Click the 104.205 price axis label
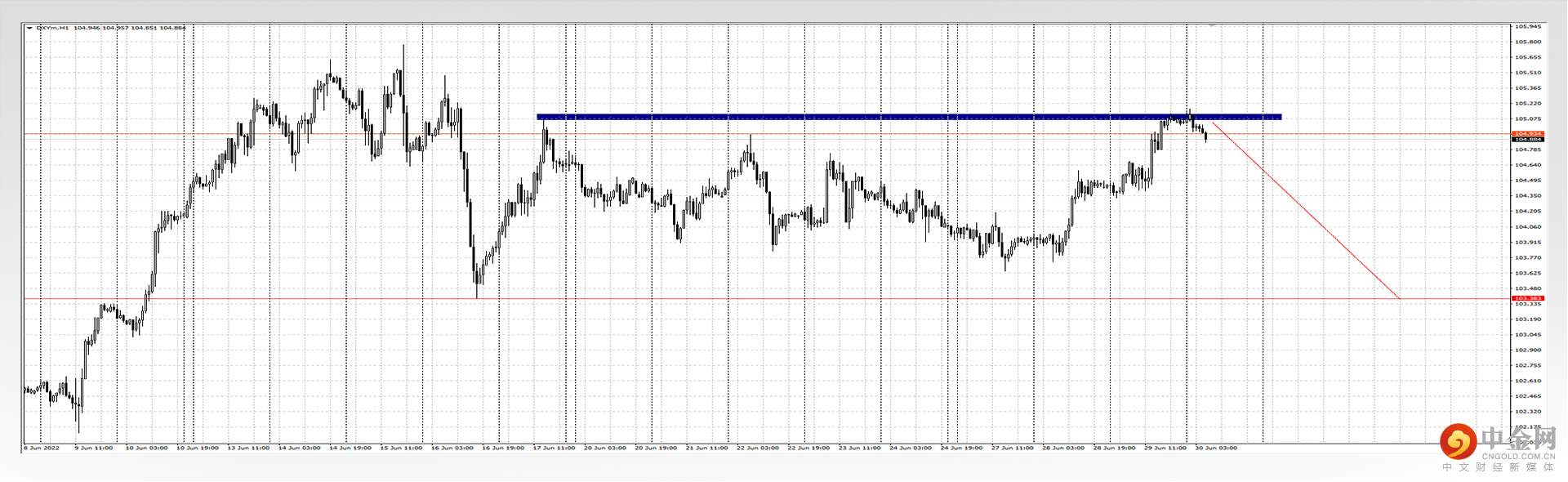Viewport: 1568px width, 482px height. pyautogui.click(x=1528, y=212)
